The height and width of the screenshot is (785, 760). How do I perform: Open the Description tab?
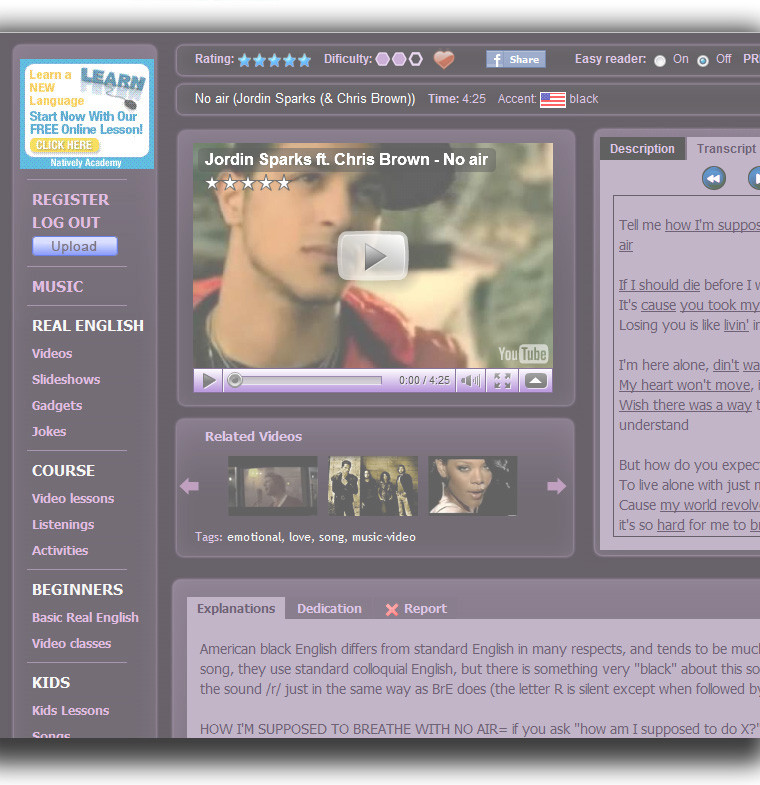tap(642, 149)
